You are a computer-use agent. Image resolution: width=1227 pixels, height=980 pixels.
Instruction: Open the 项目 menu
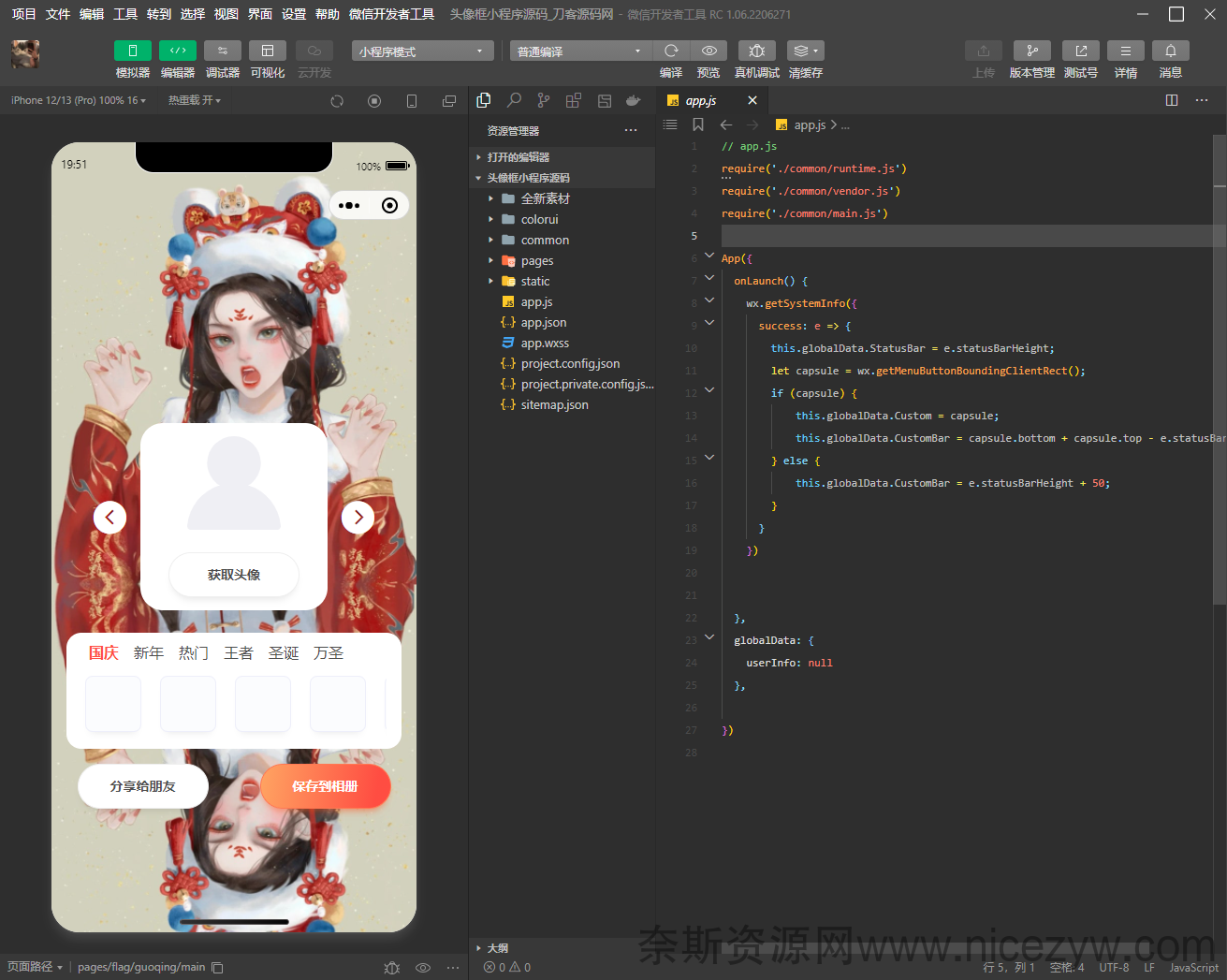pyautogui.click(x=23, y=14)
